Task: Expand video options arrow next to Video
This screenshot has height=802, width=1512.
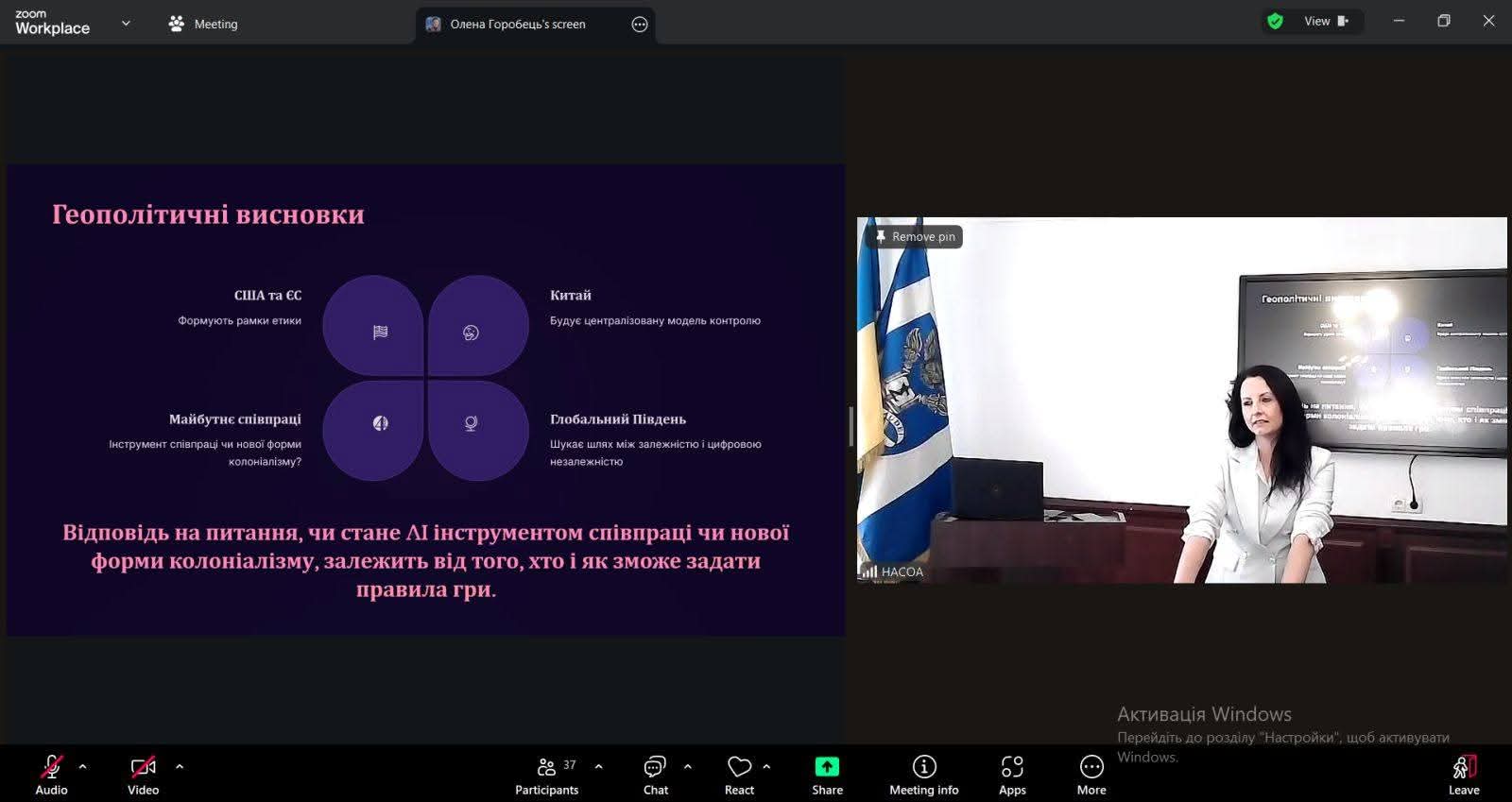Action: tap(180, 766)
